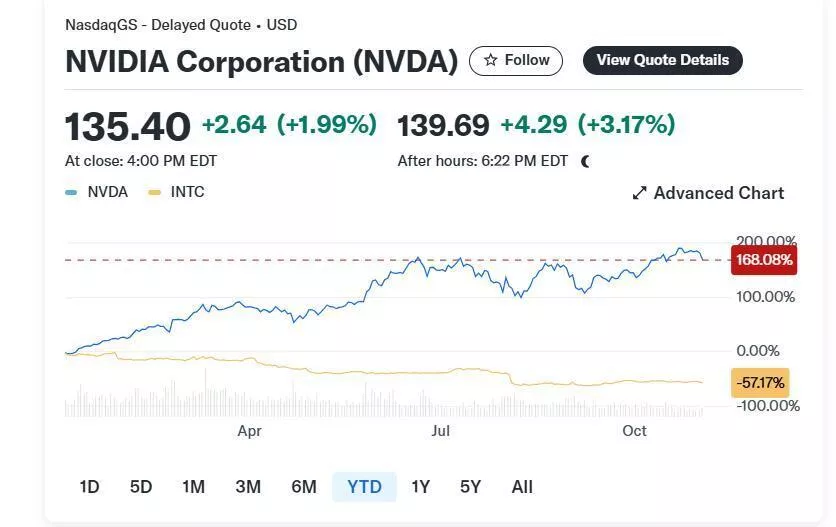Click the NVIDIA Corporation (NVDA) title

(261, 61)
